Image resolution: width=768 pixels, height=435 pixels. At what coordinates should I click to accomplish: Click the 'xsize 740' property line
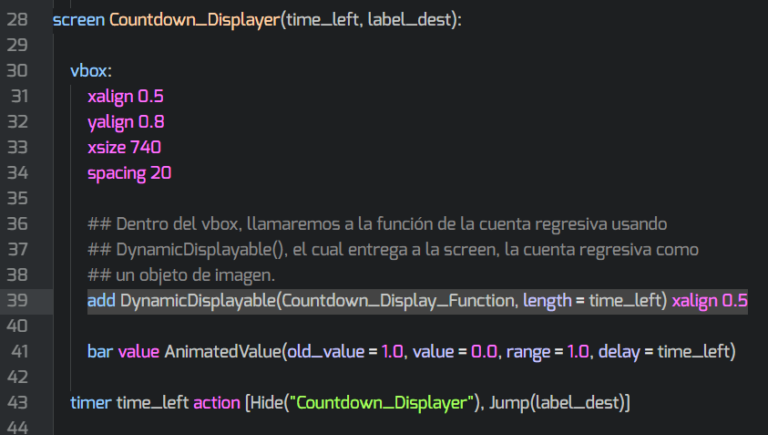pos(124,148)
